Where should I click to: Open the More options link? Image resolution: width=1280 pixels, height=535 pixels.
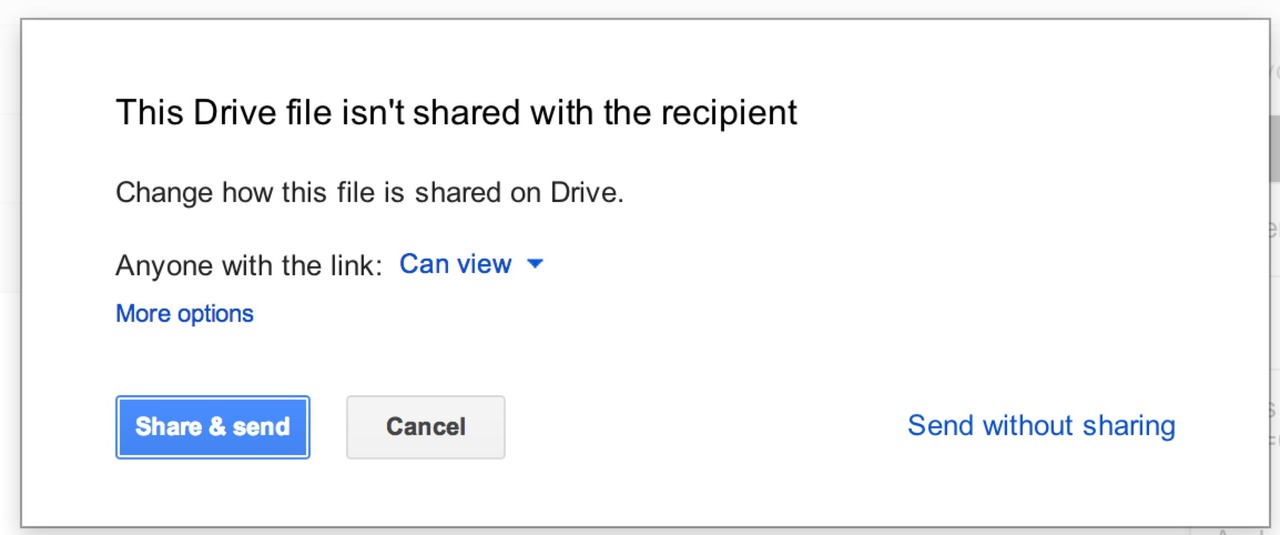tap(184, 314)
